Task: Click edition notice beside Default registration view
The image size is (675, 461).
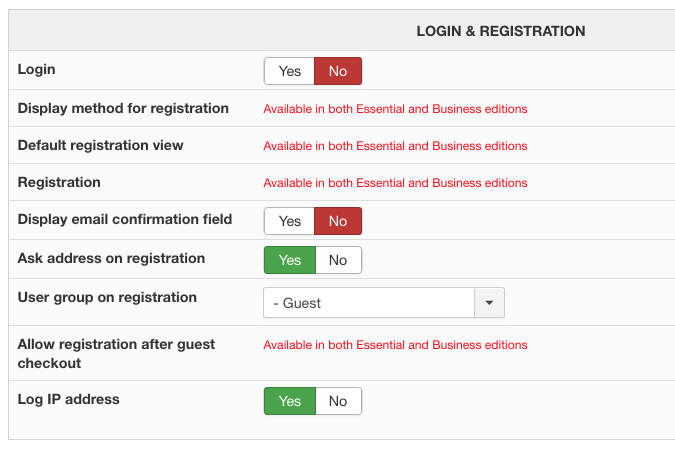Action: [395, 146]
